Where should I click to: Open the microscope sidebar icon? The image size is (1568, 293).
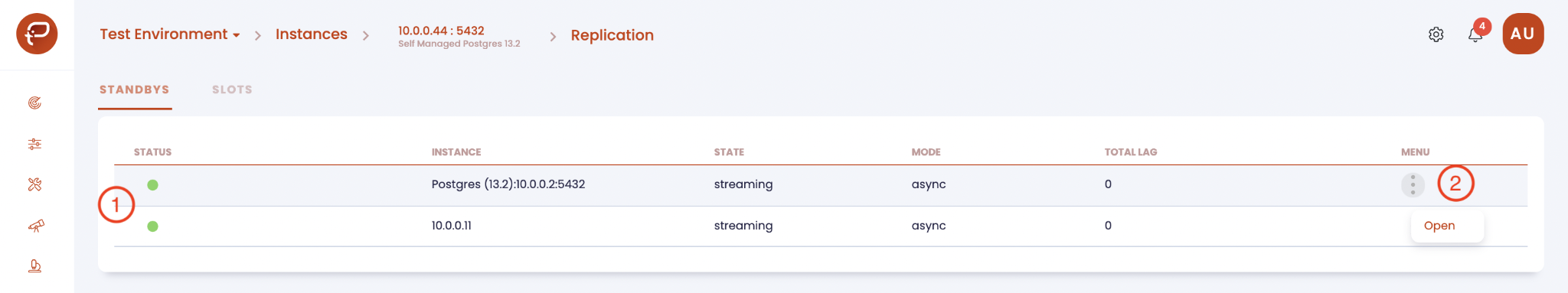click(x=34, y=266)
